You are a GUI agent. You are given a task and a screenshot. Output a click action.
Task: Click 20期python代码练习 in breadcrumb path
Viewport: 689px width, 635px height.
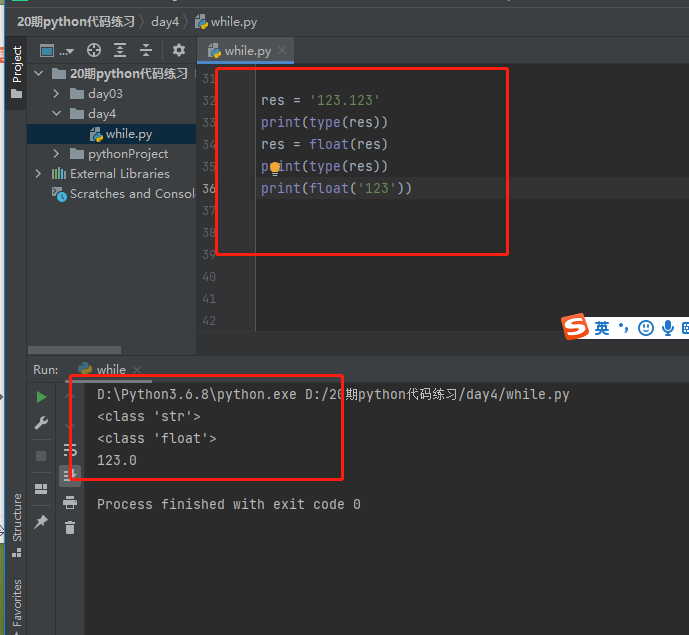[76, 22]
